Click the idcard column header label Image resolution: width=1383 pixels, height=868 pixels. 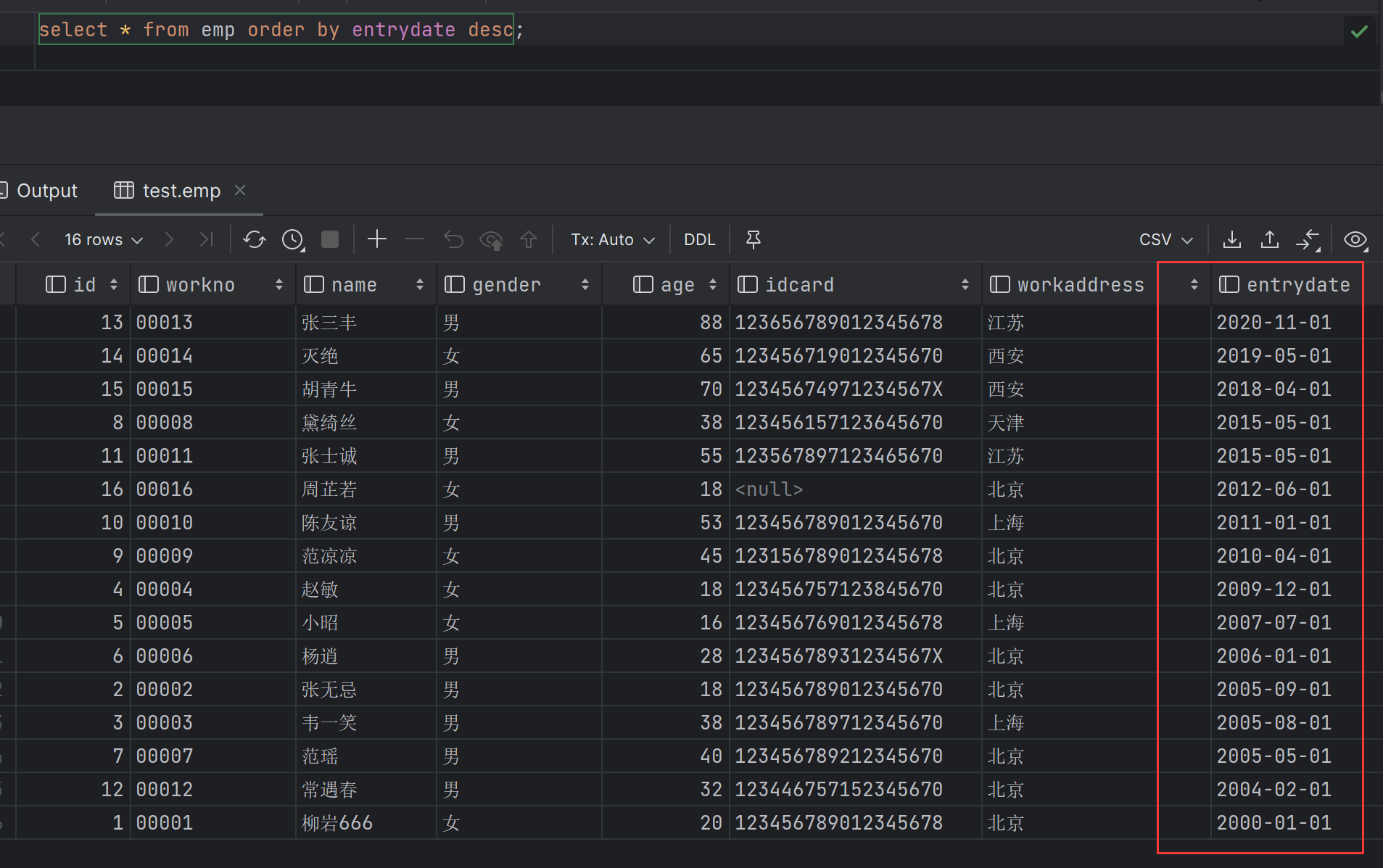click(800, 284)
